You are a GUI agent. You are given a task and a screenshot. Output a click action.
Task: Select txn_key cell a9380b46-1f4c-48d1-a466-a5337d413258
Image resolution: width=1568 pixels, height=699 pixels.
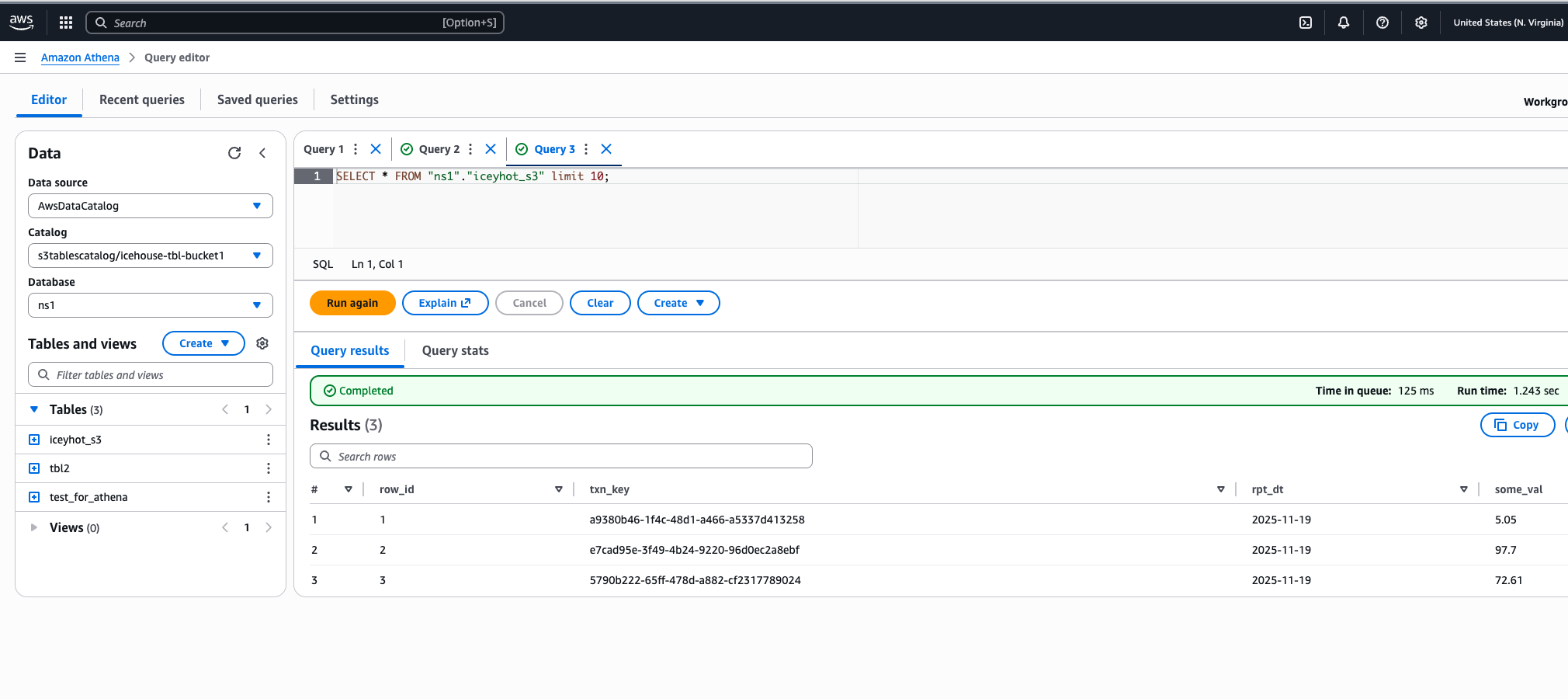(697, 520)
